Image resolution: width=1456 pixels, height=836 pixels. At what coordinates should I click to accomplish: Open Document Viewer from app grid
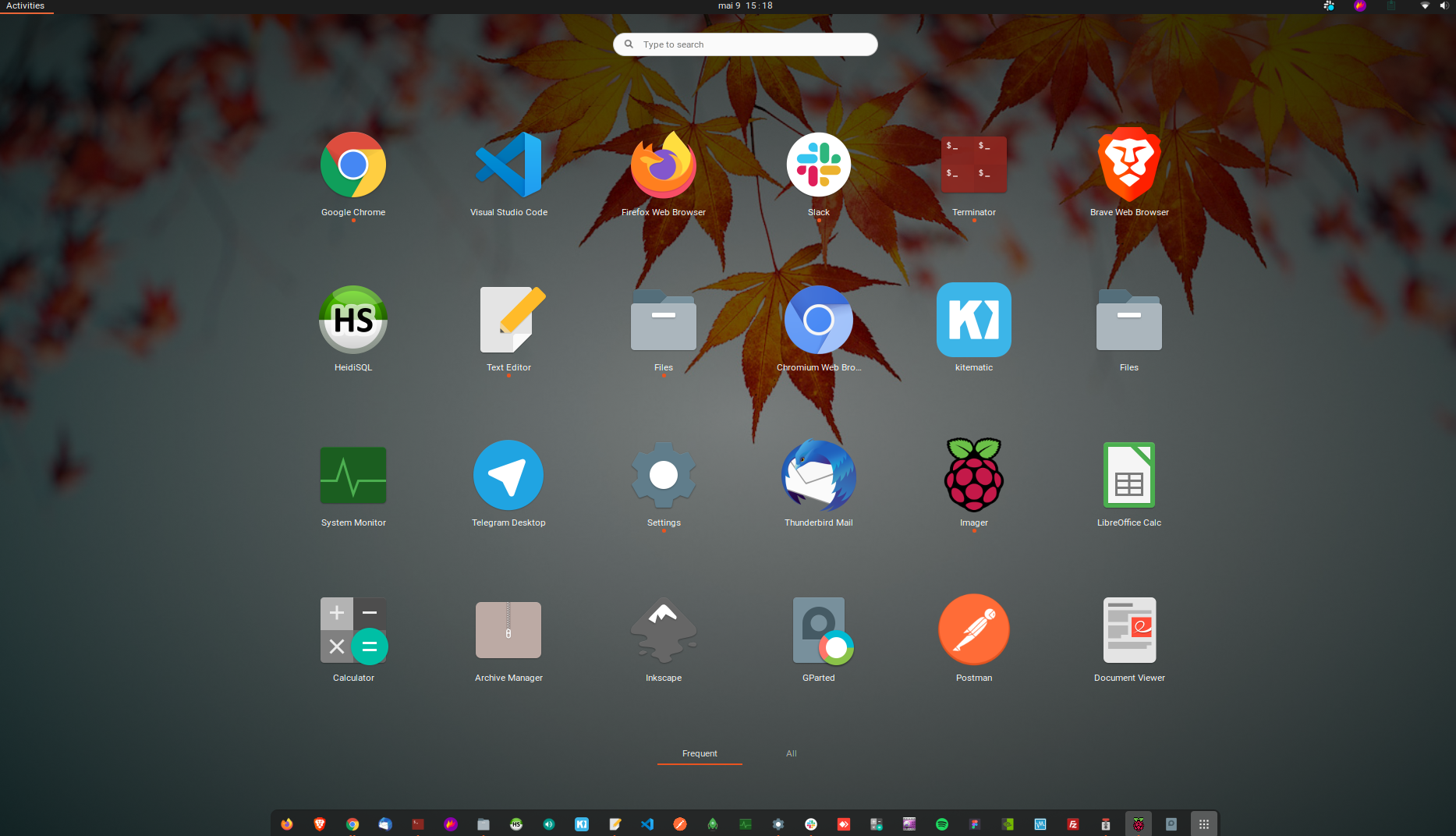click(1129, 631)
